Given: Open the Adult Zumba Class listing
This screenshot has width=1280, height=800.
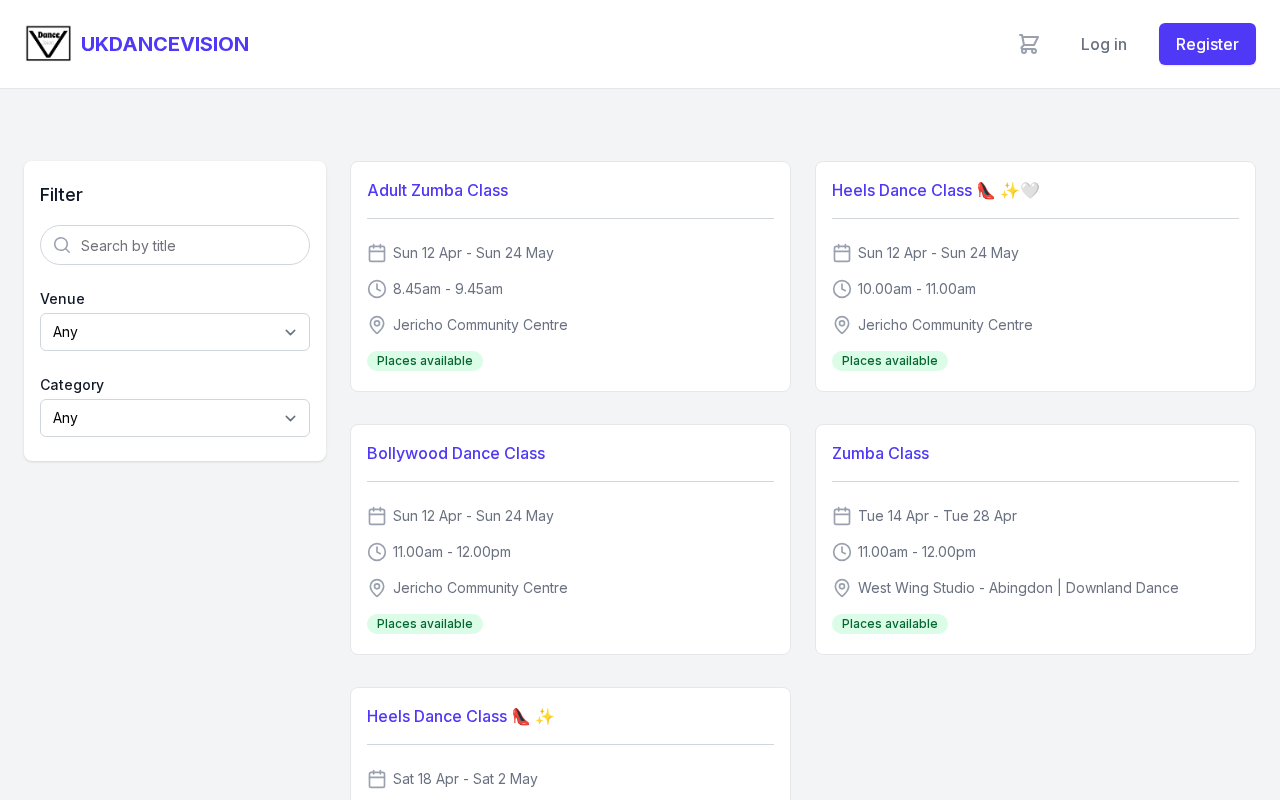Looking at the screenshot, I should (x=437, y=190).
